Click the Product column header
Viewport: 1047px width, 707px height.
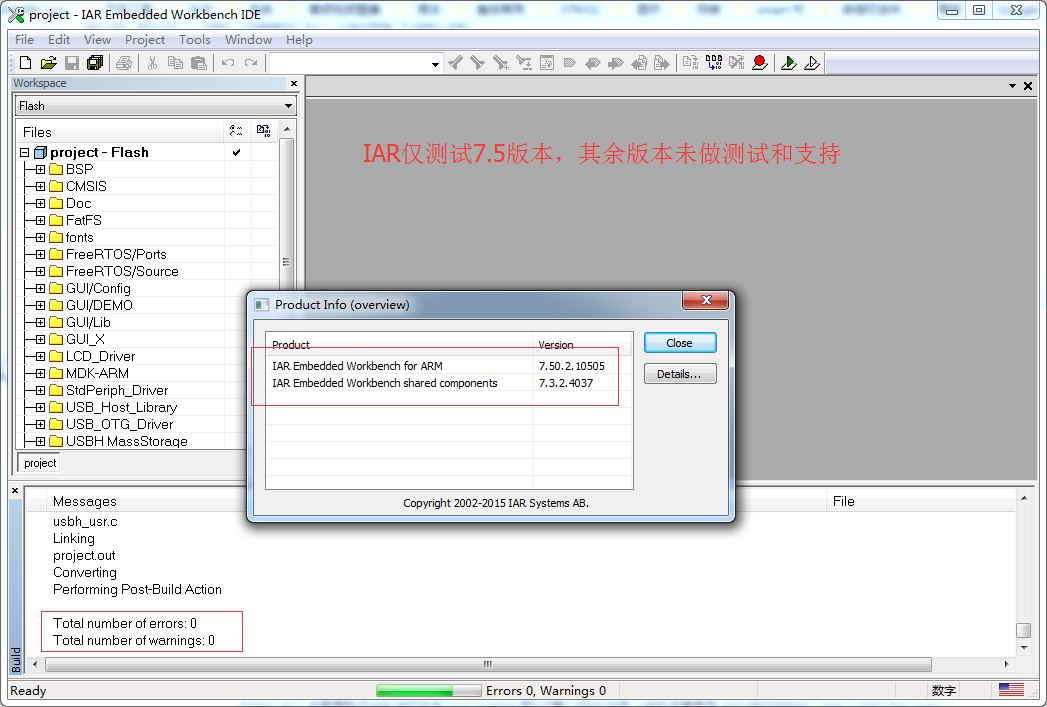[x=399, y=344]
